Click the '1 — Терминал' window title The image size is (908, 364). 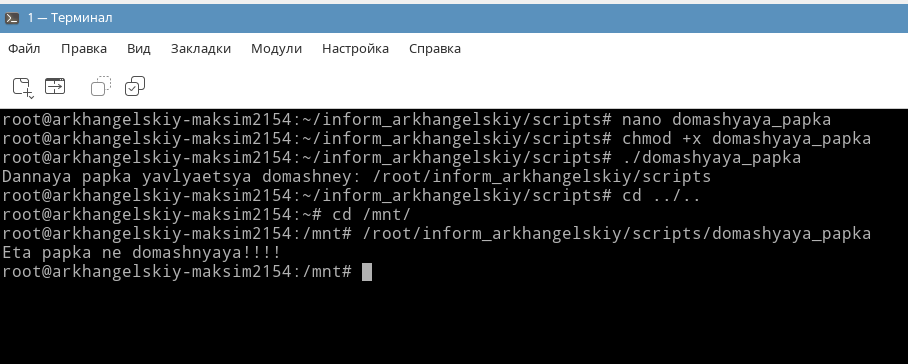(x=70, y=18)
